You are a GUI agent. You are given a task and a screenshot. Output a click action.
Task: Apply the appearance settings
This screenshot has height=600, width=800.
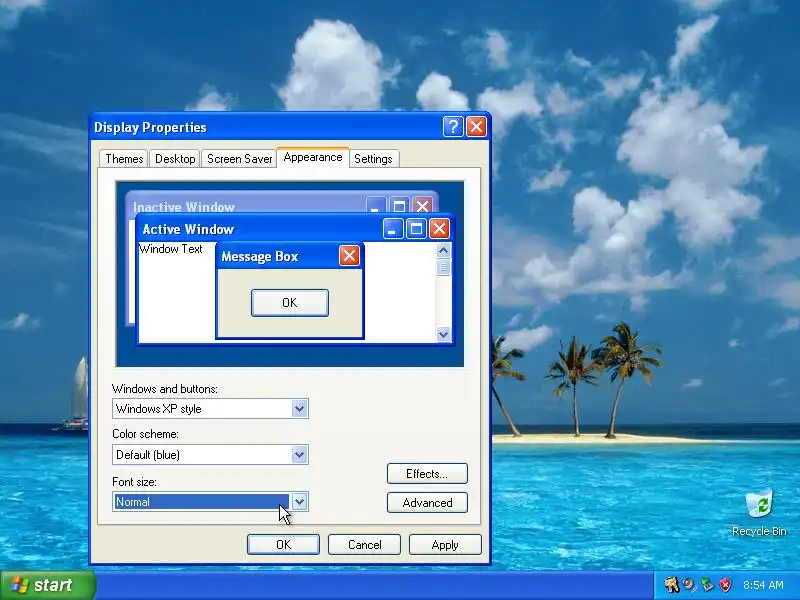tap(445, 544)
